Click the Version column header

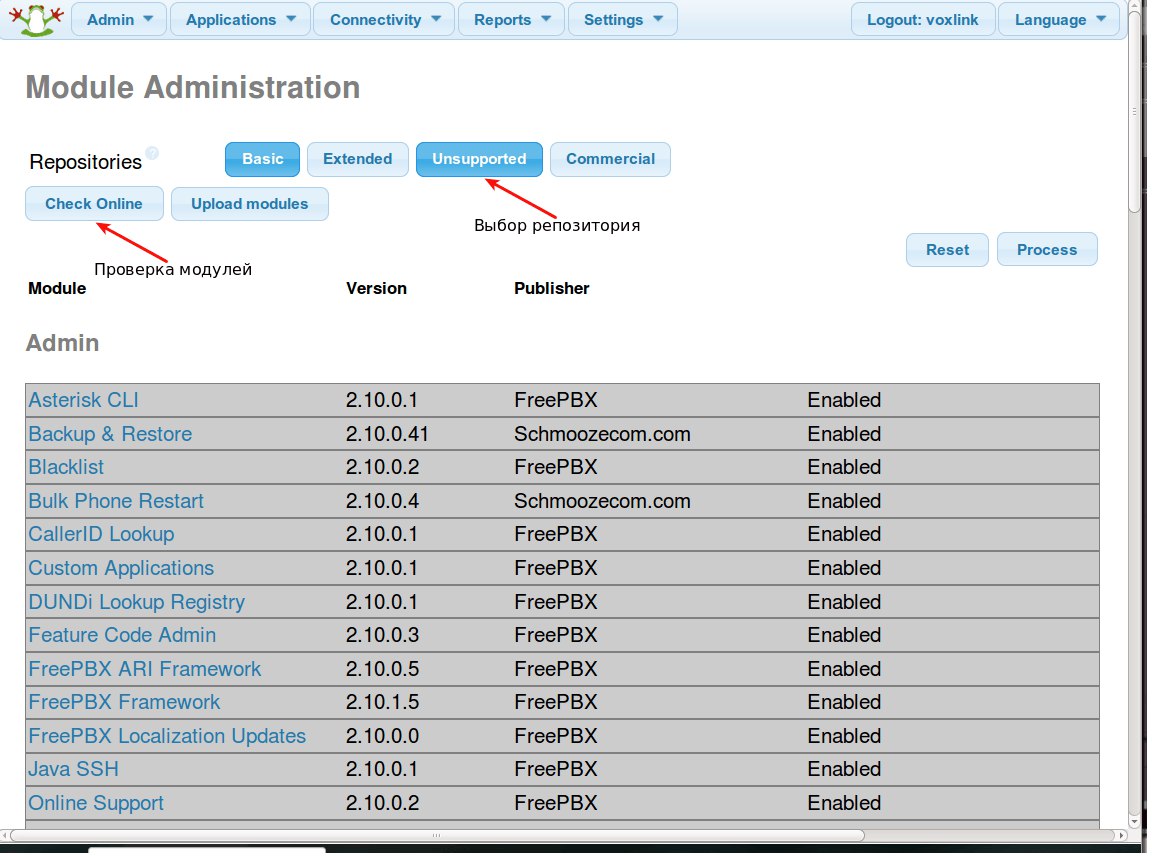click(376, 288)
